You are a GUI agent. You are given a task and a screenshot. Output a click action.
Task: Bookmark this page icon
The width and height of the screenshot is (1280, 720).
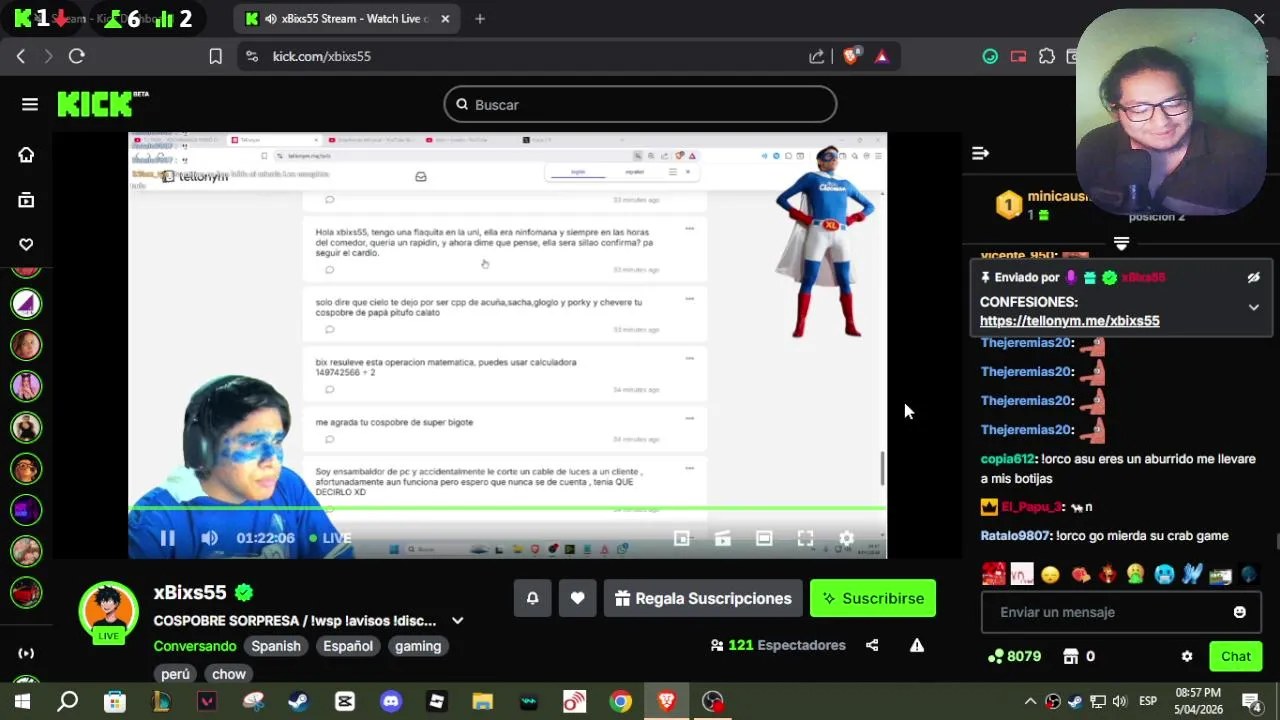coord(215,57)
